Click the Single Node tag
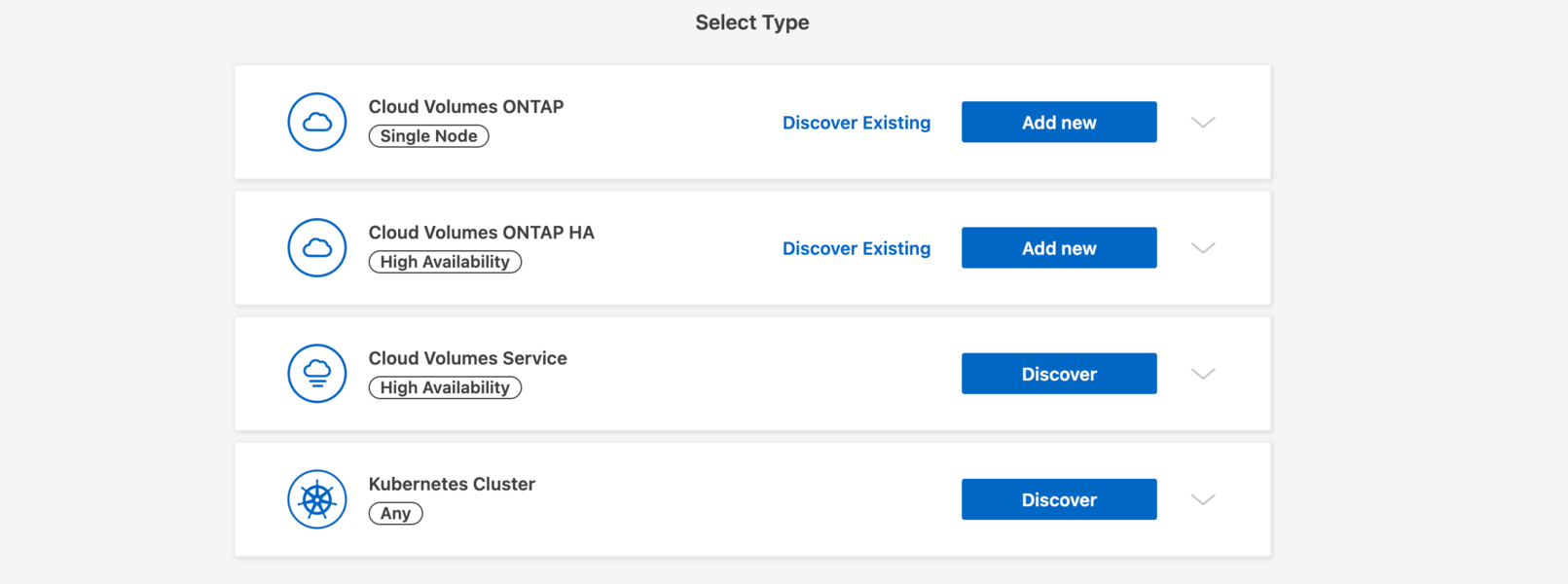 (428, 136)
